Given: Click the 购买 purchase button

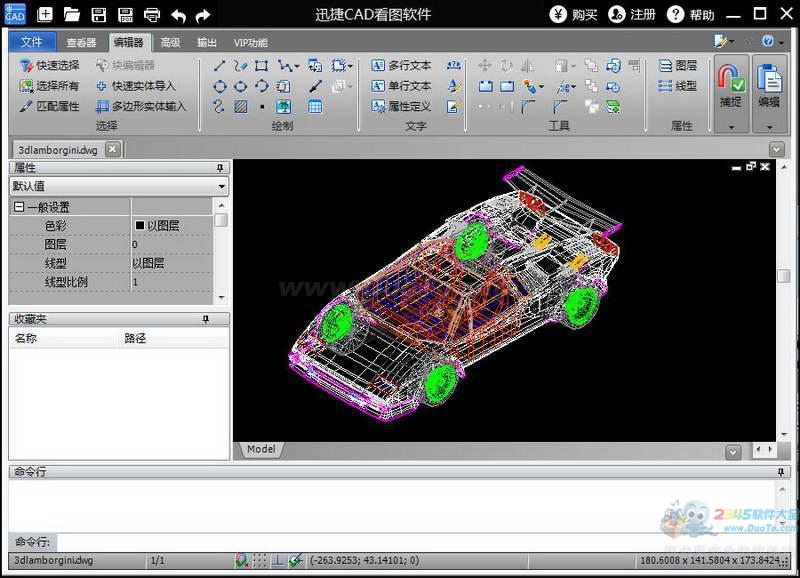Looking at the screenshot, I should click(x=574, y=14).
